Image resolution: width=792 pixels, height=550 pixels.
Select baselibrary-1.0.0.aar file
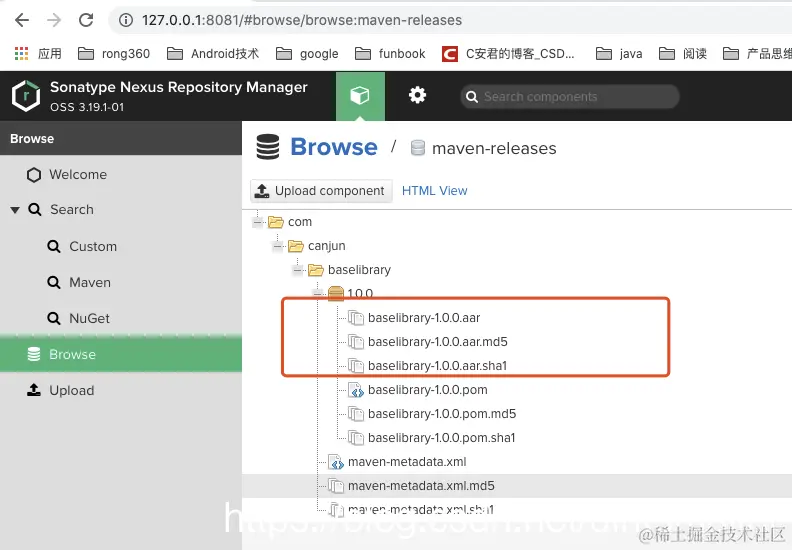[424, 318]
